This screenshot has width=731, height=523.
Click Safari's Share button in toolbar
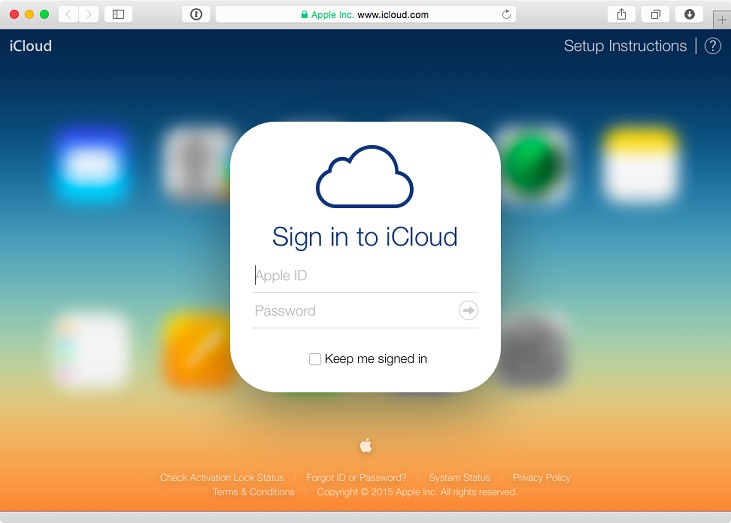(x=621, y=14)
